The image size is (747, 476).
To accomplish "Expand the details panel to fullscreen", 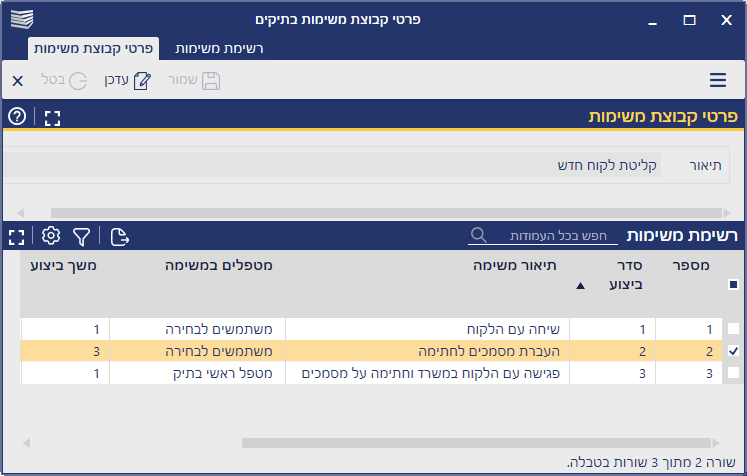I will coord(53,117).
